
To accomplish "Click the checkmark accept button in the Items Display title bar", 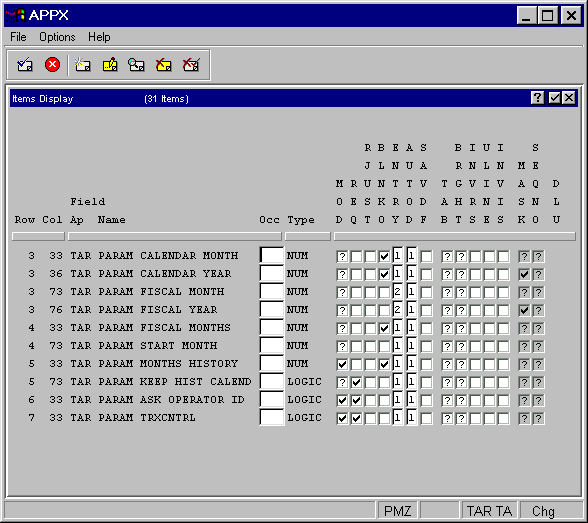I will click(554, 98).
